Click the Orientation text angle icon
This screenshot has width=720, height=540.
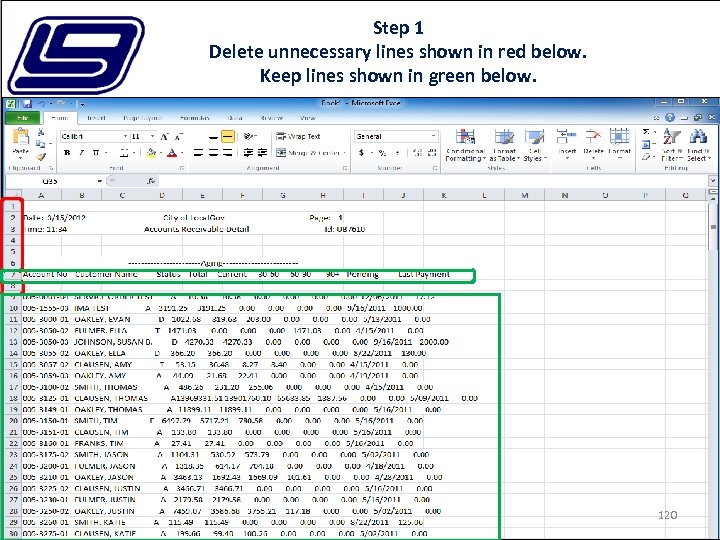pyautogui.click(x=249, y=136)
